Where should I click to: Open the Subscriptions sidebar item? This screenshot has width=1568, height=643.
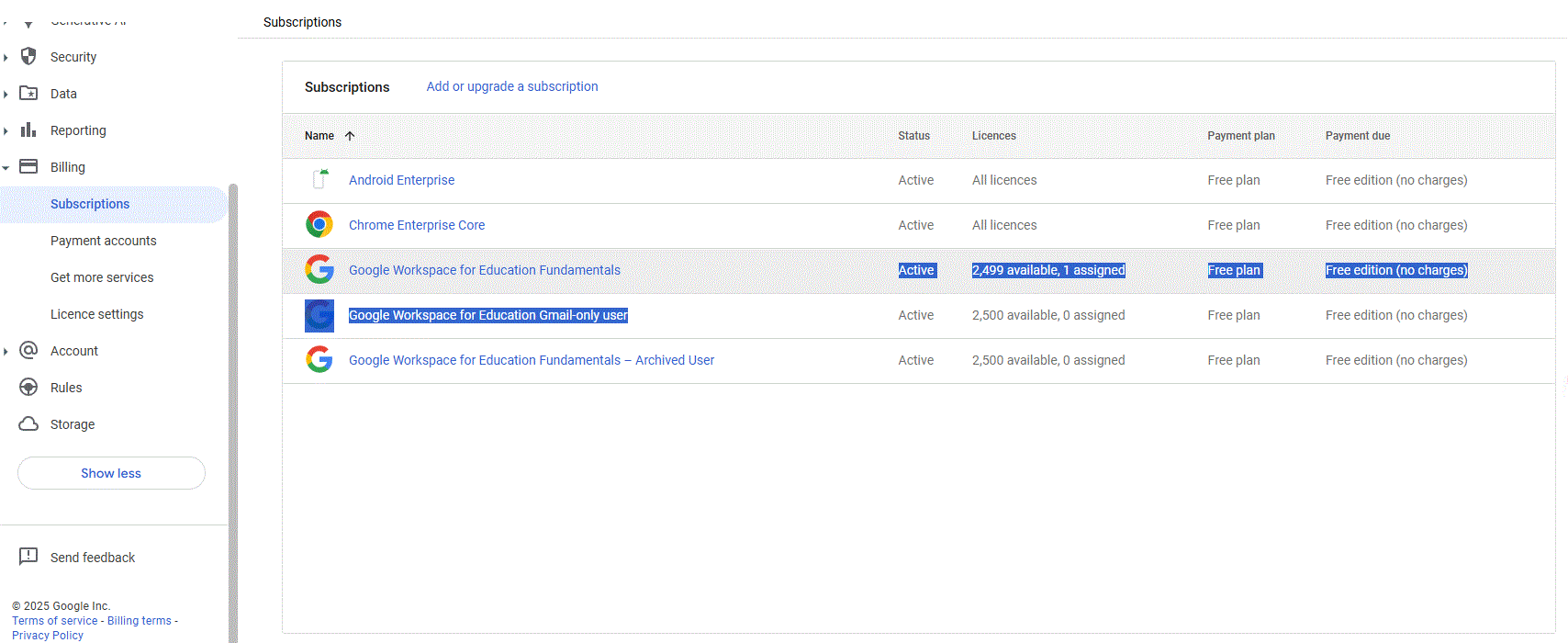(x=90, y=204)
